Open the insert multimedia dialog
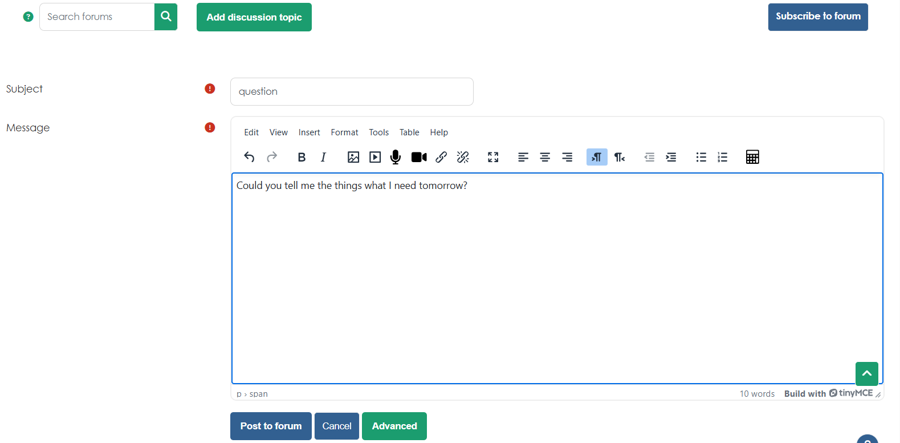This screenshot has width=900, height=443. tap(375, 157)
